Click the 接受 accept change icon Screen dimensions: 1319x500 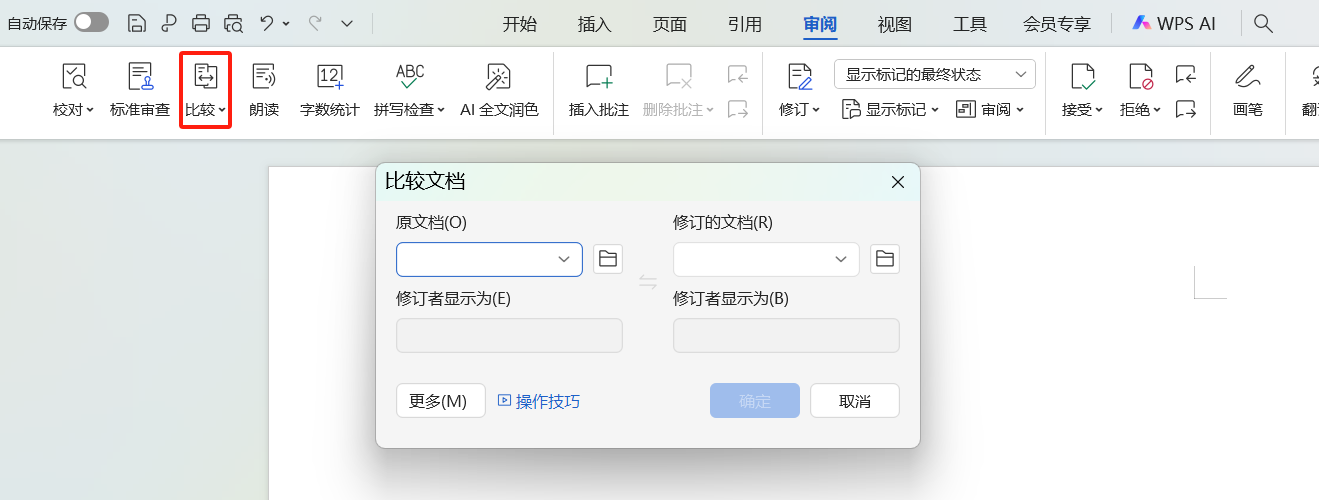pos(1082,76)
